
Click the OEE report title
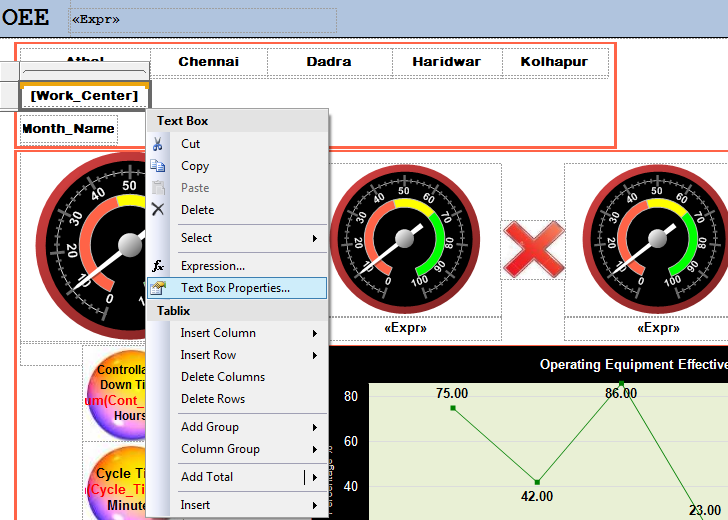click(26, 18)
